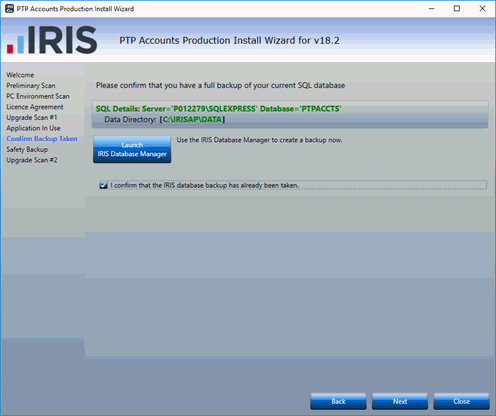Uncheck the backup already taken confirmation checkbox
The width and height of the screenshot is (496, 416).
click(103, 185)
